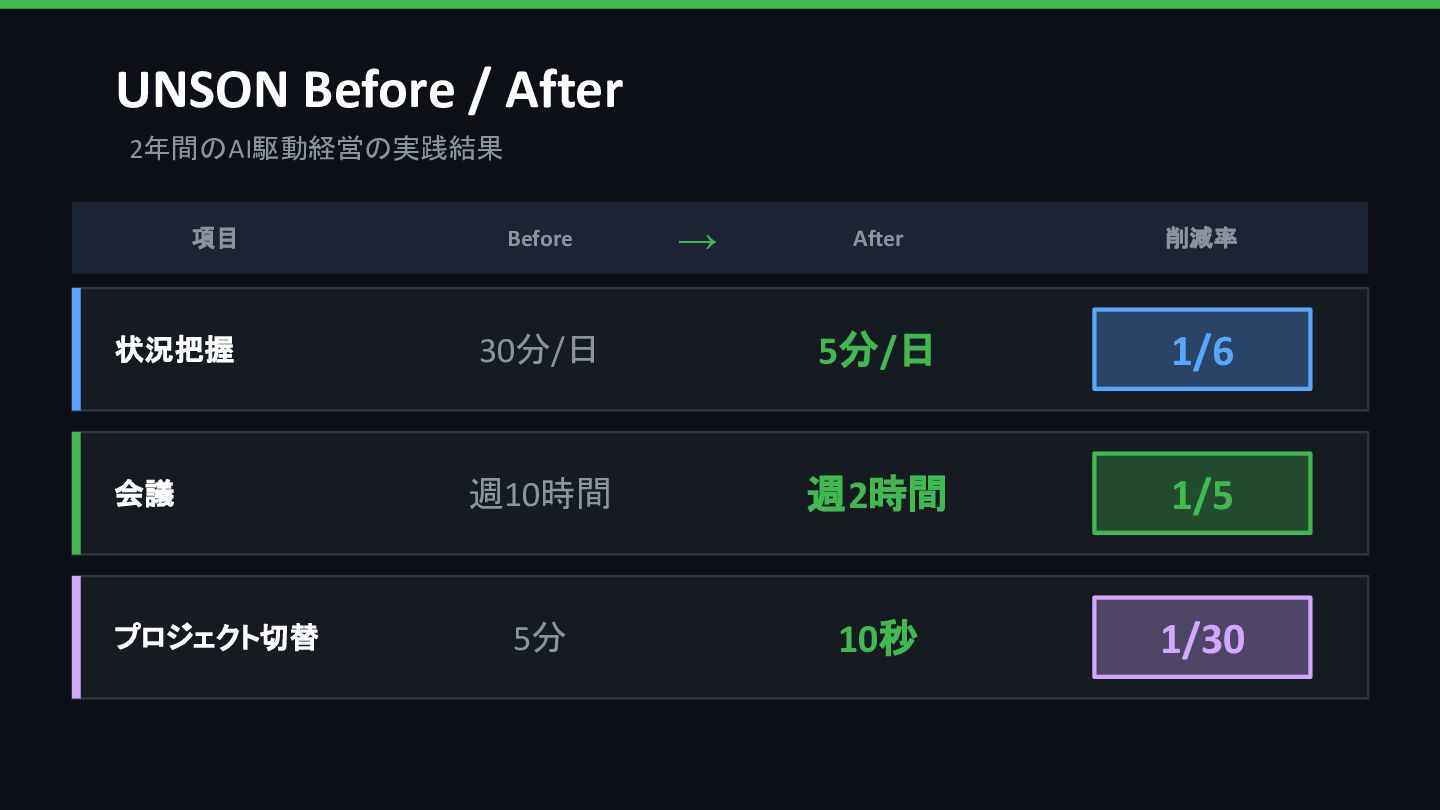This screenshot has width=1440, height=810.
Task: Click the After column header
Action: pos(878,238)
